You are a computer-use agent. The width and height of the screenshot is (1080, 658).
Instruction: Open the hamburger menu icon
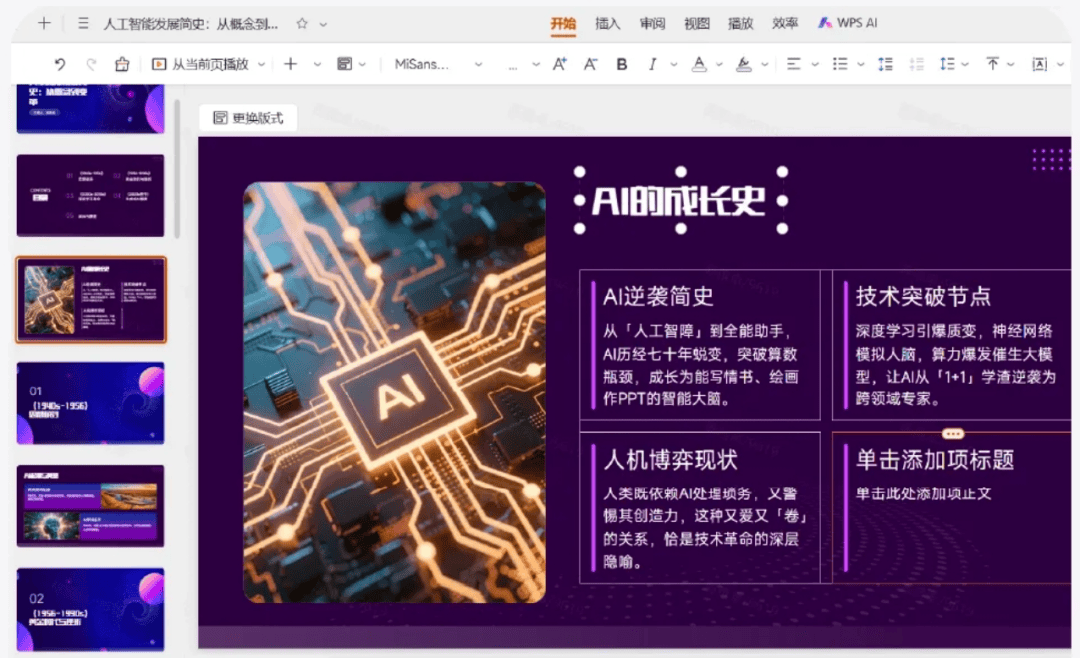pos(83,23)
